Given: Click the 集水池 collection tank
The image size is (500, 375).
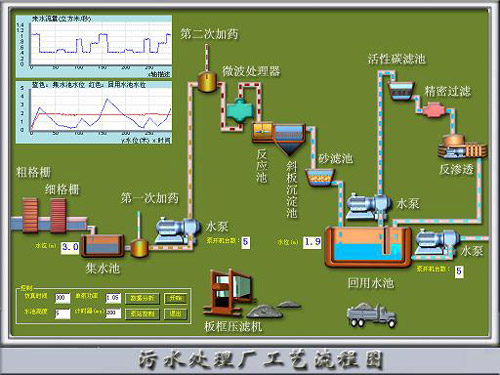Looking at the screenshot, I should [x=102, y=246].
